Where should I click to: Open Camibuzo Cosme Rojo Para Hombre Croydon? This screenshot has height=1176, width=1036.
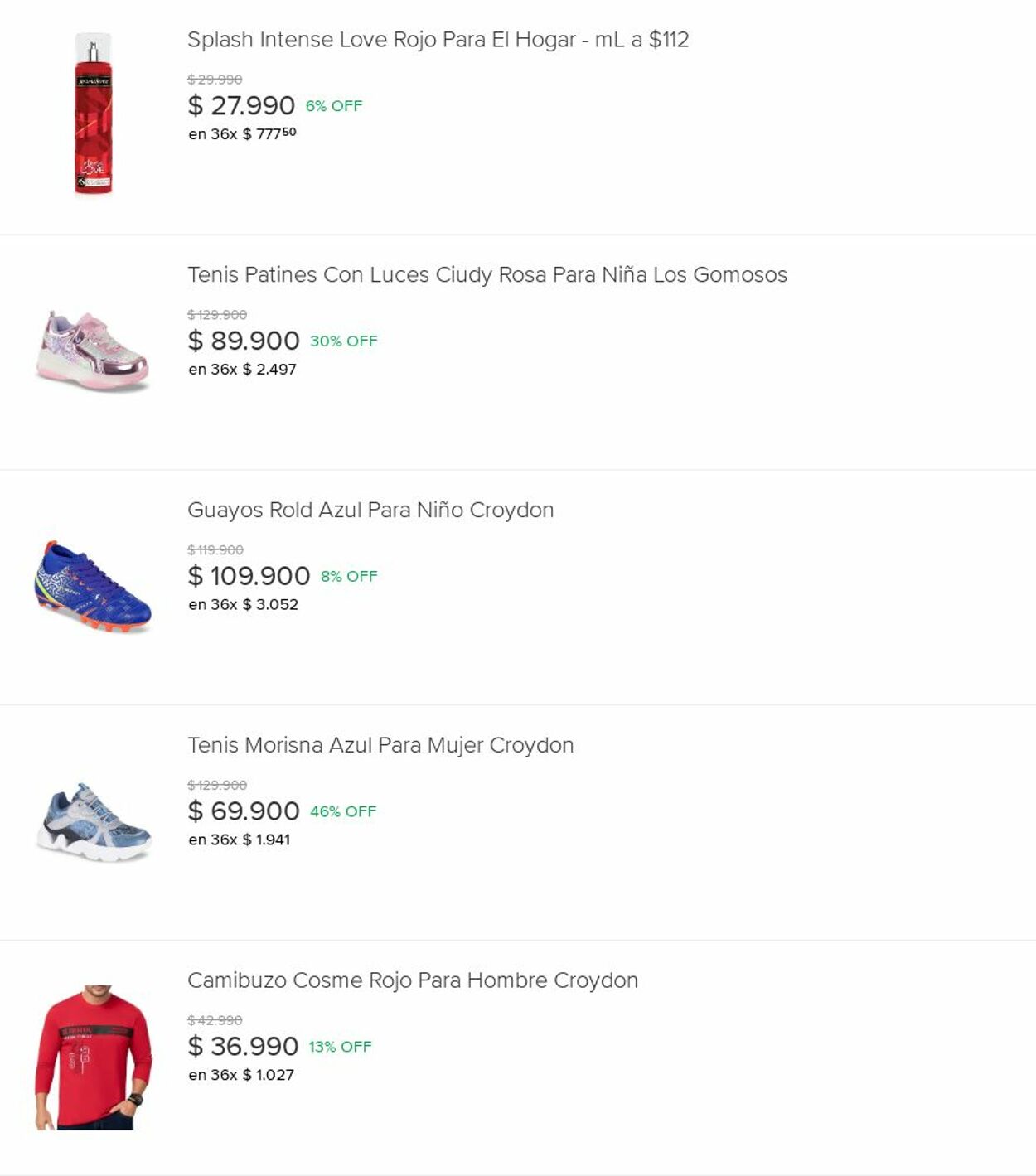click(412, 981)
